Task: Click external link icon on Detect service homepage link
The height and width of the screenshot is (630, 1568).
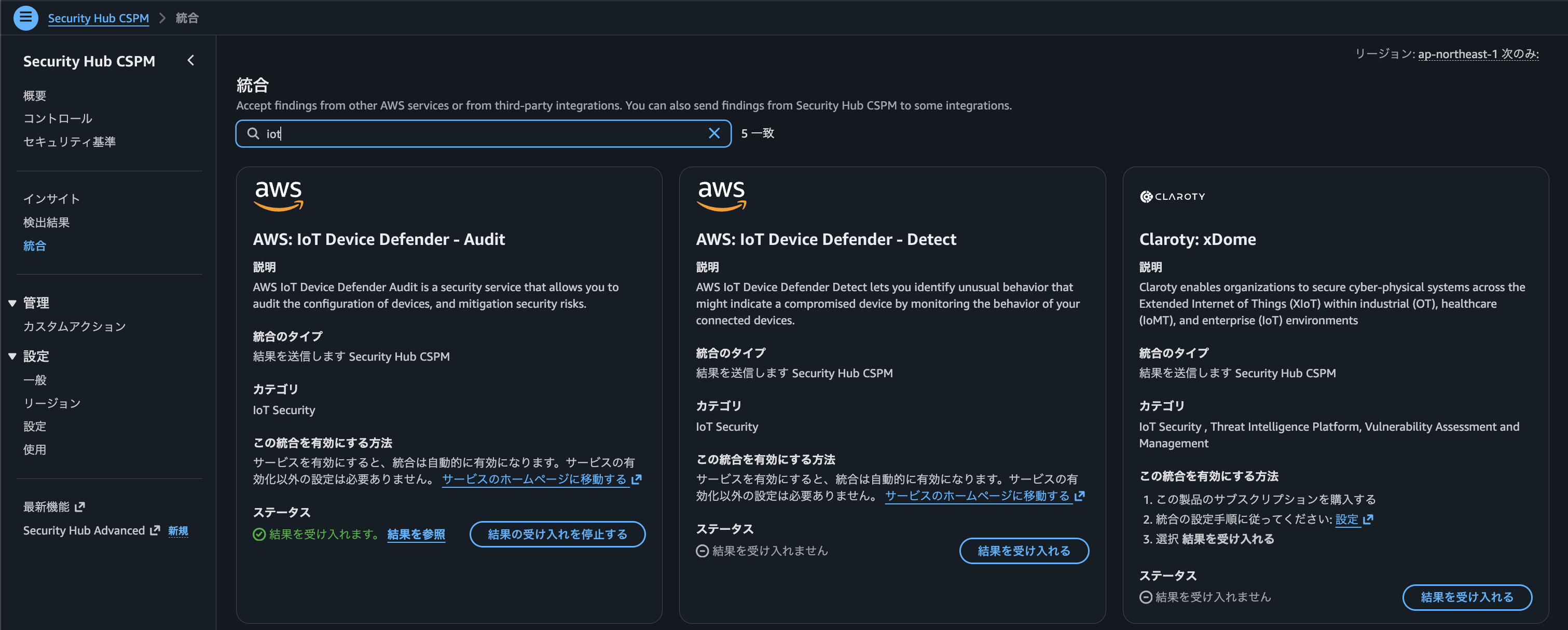Action: click(x=1080, y=496)
